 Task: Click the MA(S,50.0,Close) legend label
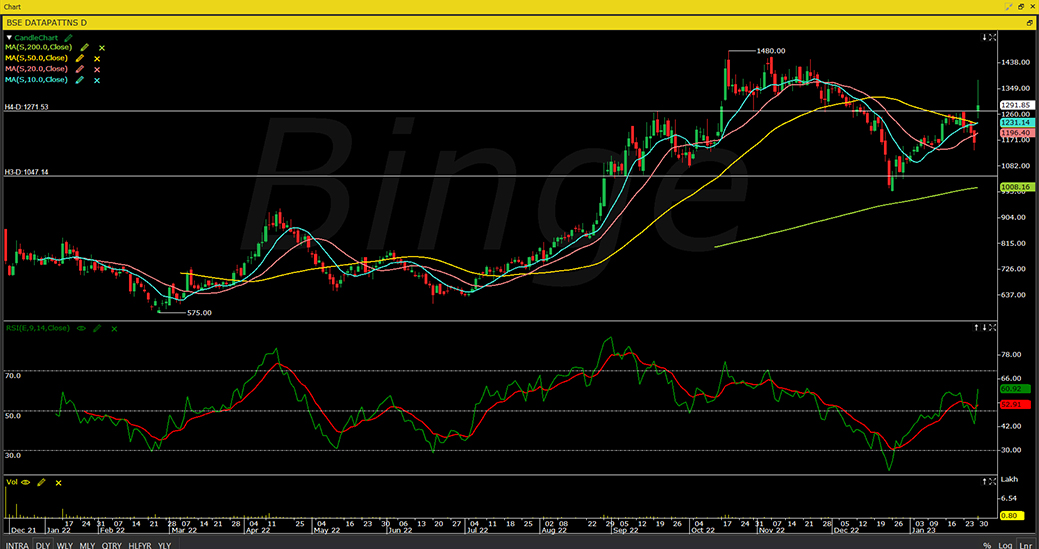click(x=38, y=58)
